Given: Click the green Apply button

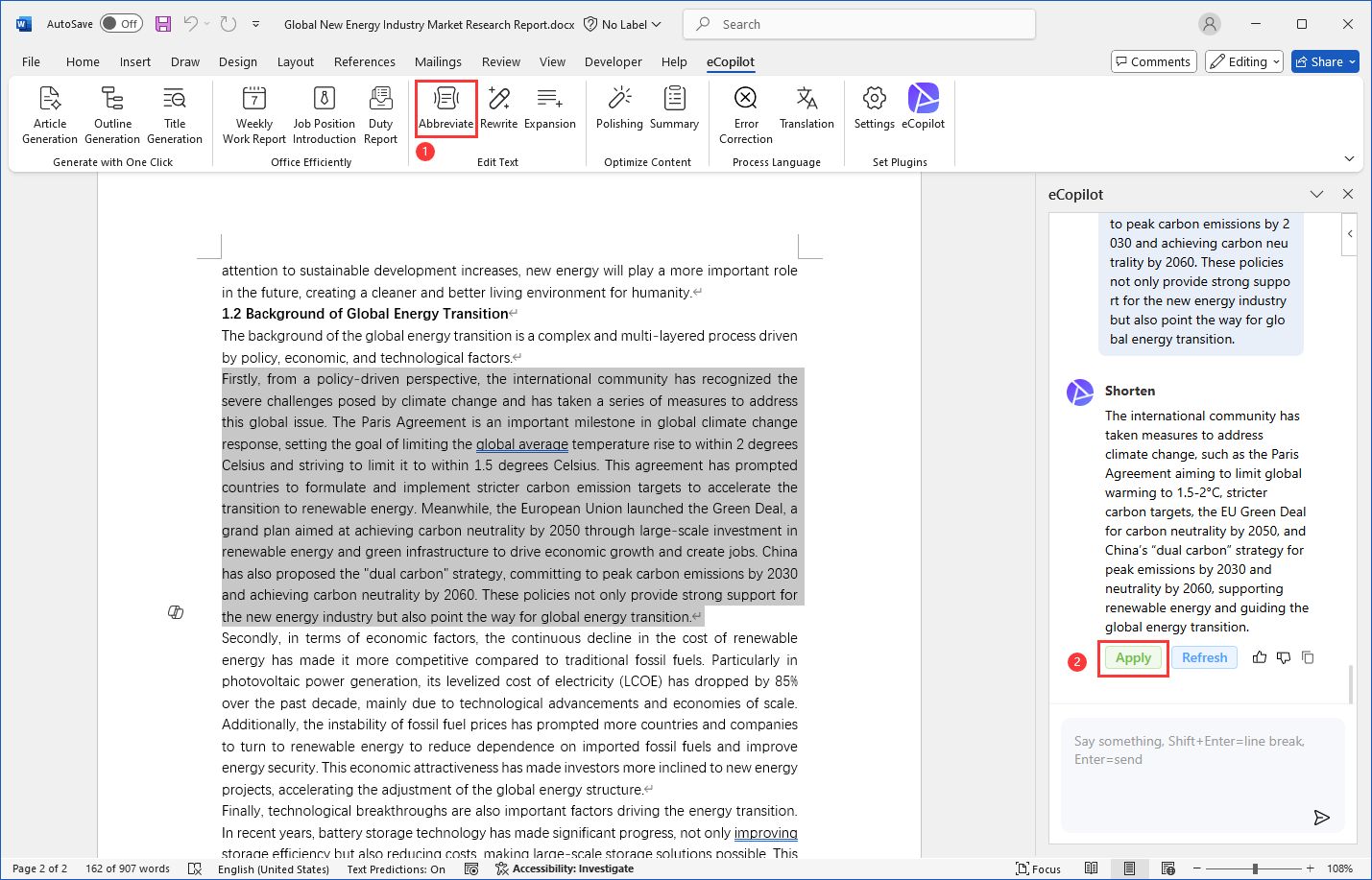Looking at the screenshot, I should point(1133,657).
